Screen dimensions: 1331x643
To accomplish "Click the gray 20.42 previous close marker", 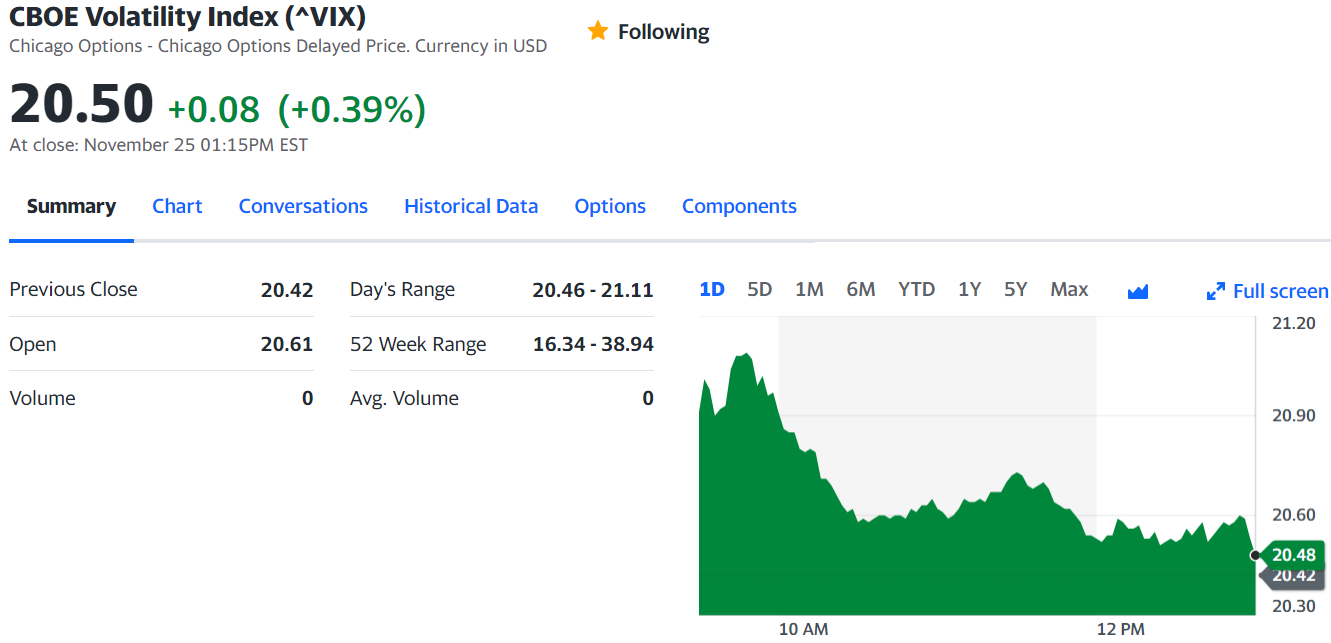I will tap(1294, 575).
